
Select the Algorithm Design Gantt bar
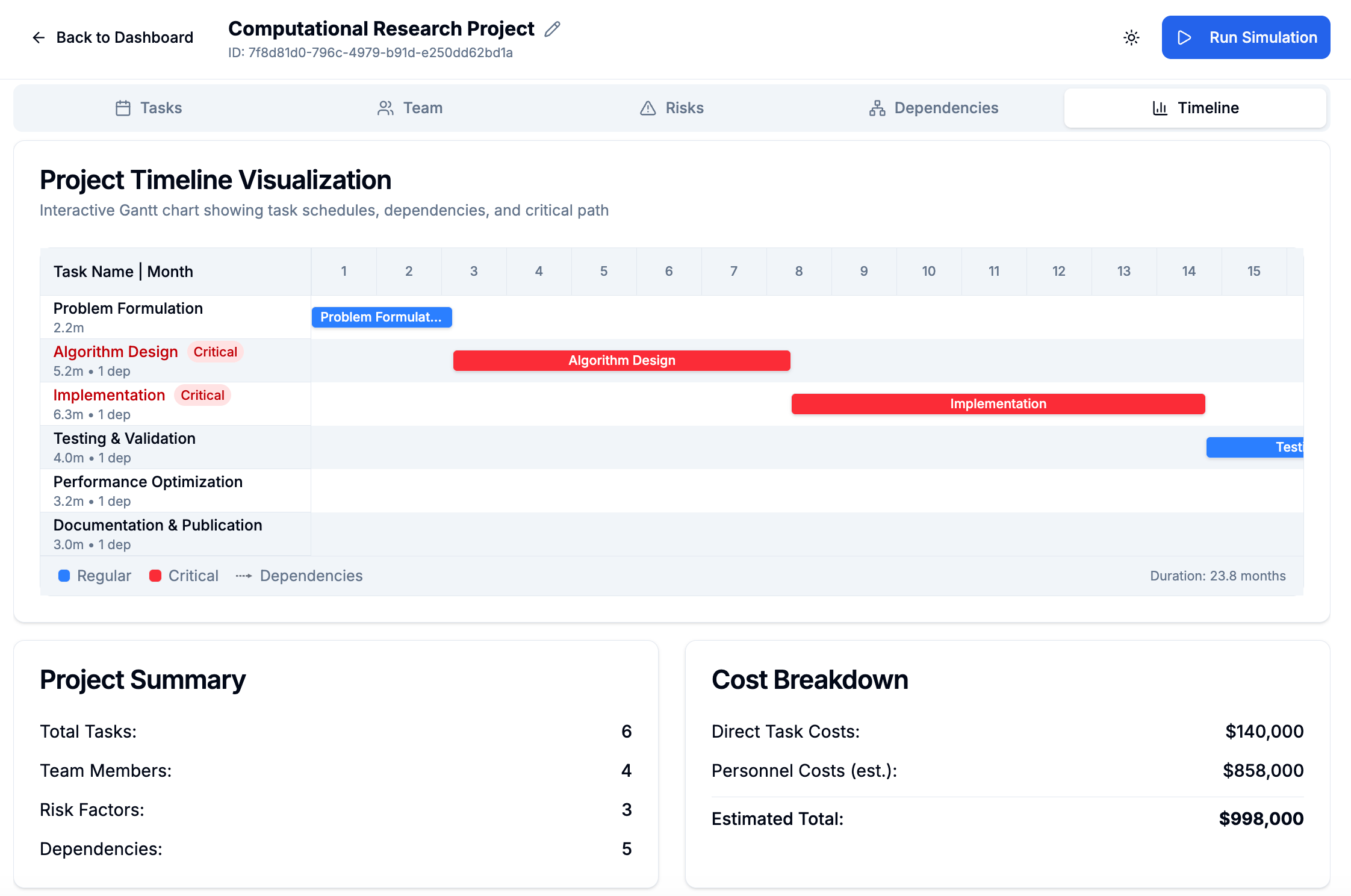point(621,360)
